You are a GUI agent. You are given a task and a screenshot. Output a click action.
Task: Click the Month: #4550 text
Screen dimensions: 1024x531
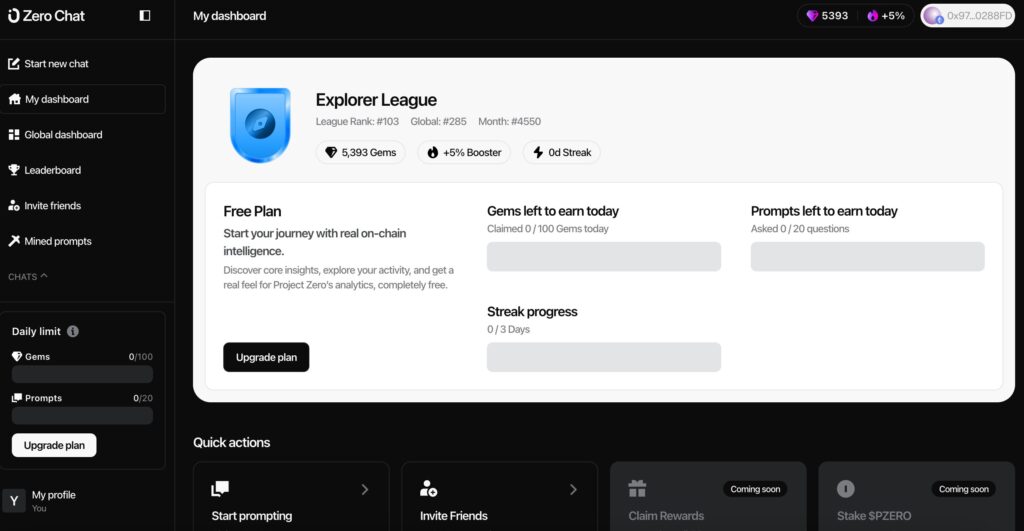[x=509, y=121]
